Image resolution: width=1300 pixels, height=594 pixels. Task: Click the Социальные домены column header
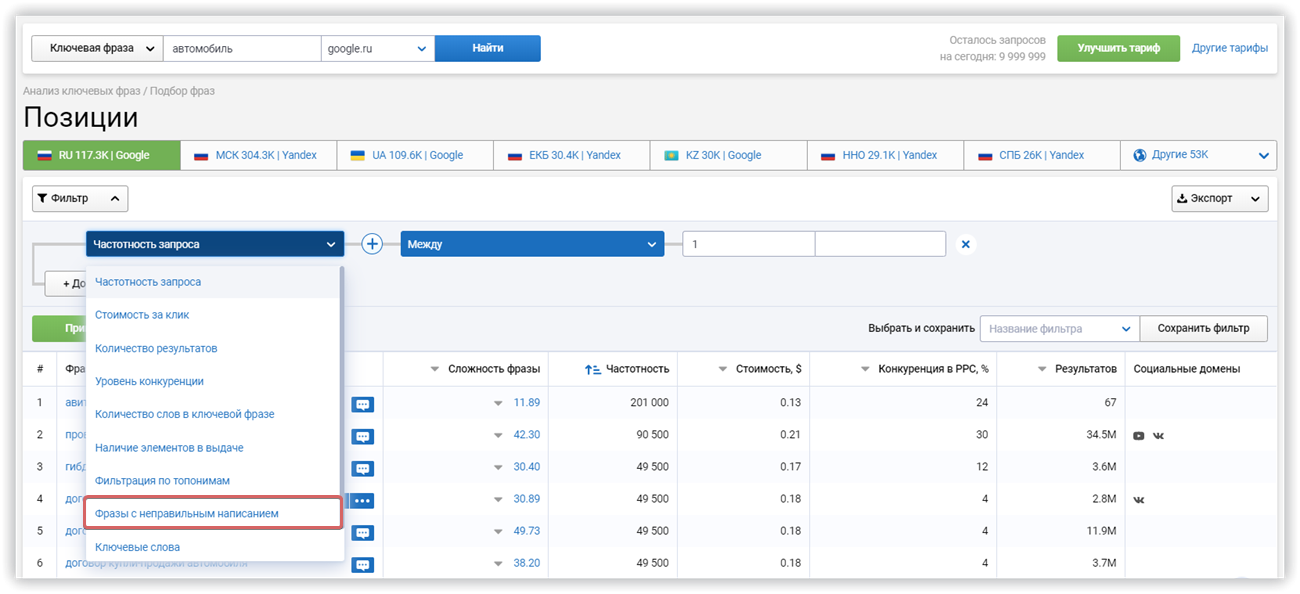[1187, 369]
